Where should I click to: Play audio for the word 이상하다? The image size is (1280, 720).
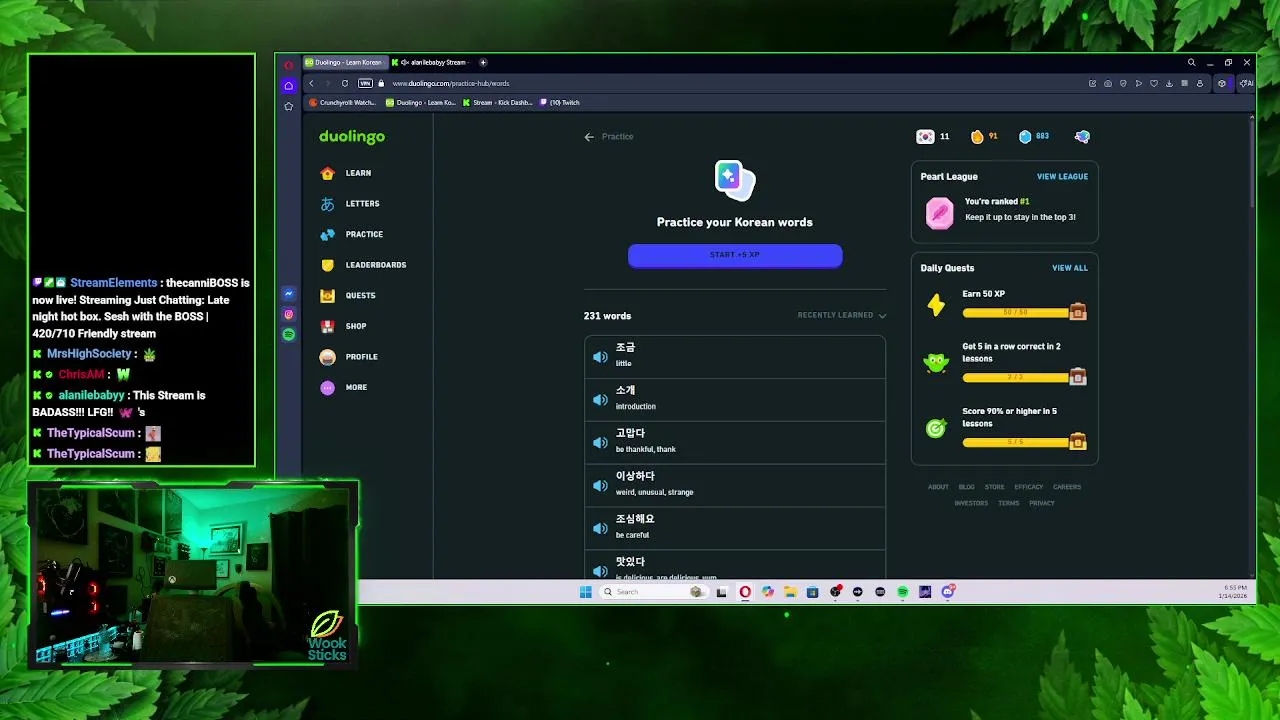[x=600, y=485]
